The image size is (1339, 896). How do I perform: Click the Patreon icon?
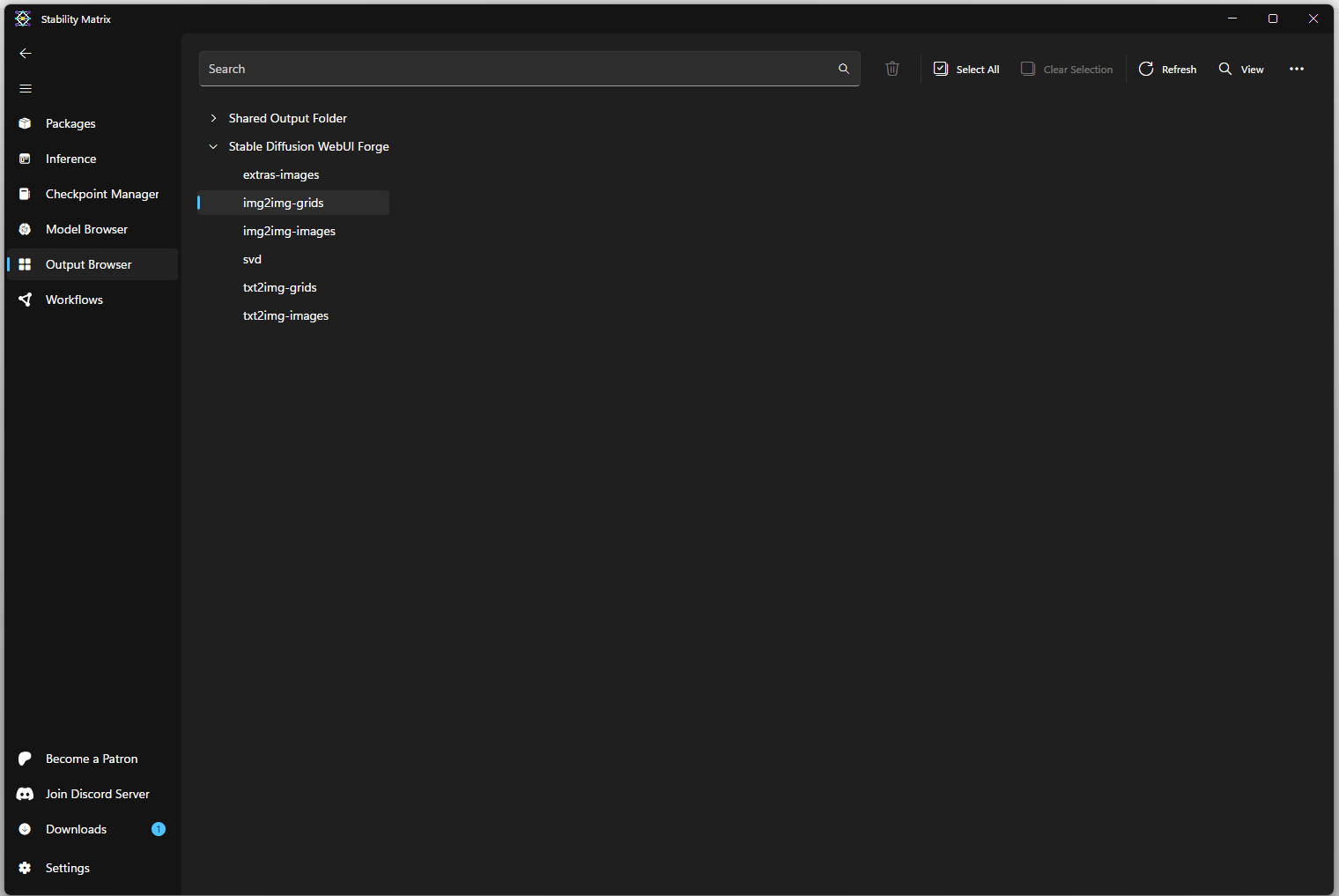(25, 759)
